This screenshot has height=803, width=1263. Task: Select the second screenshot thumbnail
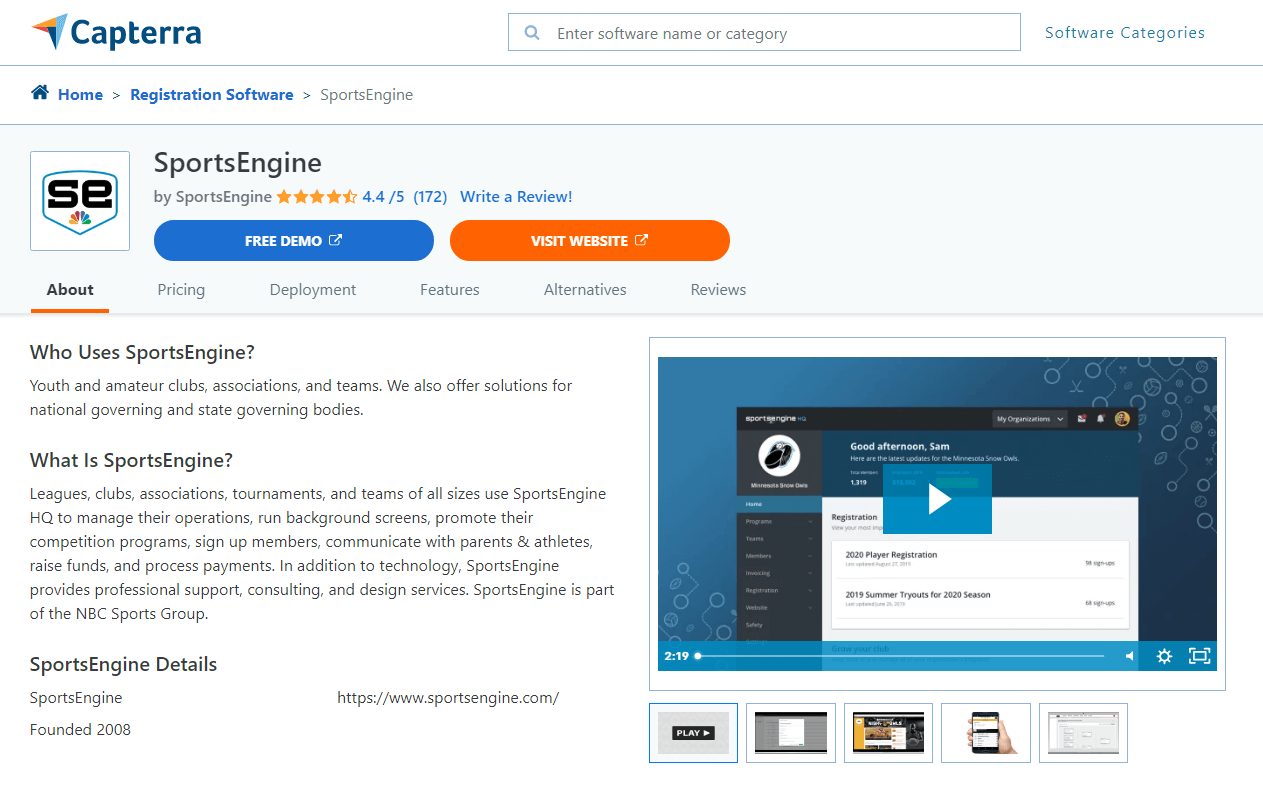coord(791,733)
